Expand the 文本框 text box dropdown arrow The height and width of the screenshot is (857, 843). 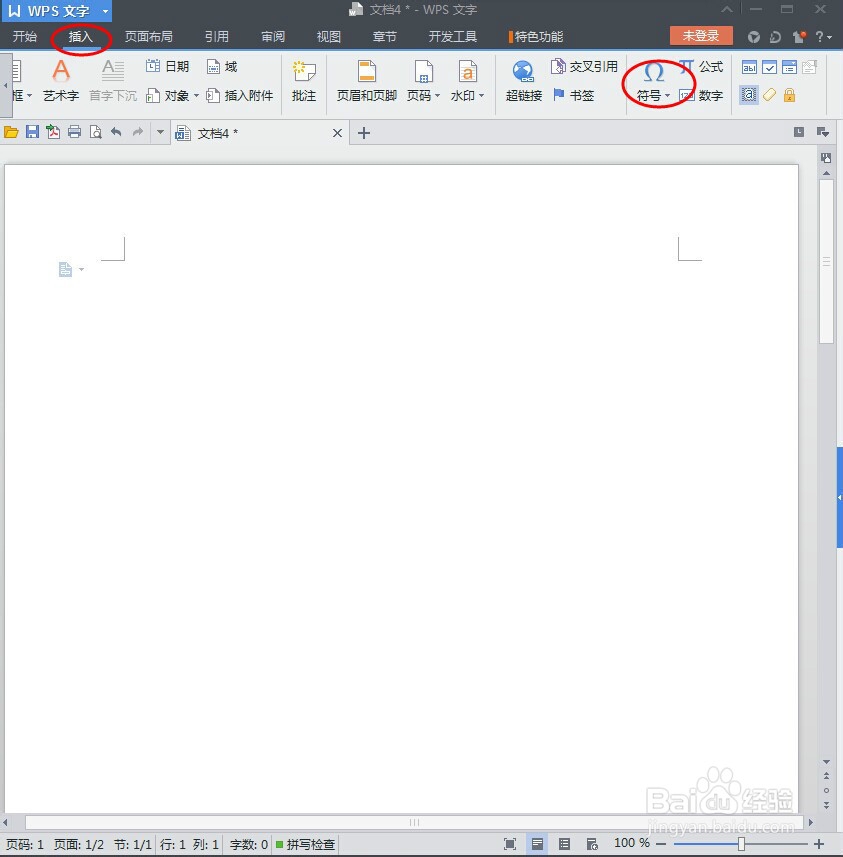pyautogui.click(x=30, y=96)
